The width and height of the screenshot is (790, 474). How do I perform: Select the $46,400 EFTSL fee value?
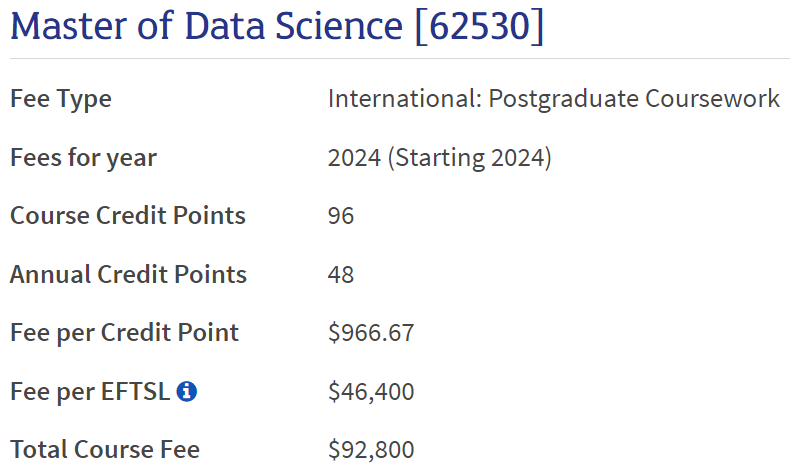[371, 391]
